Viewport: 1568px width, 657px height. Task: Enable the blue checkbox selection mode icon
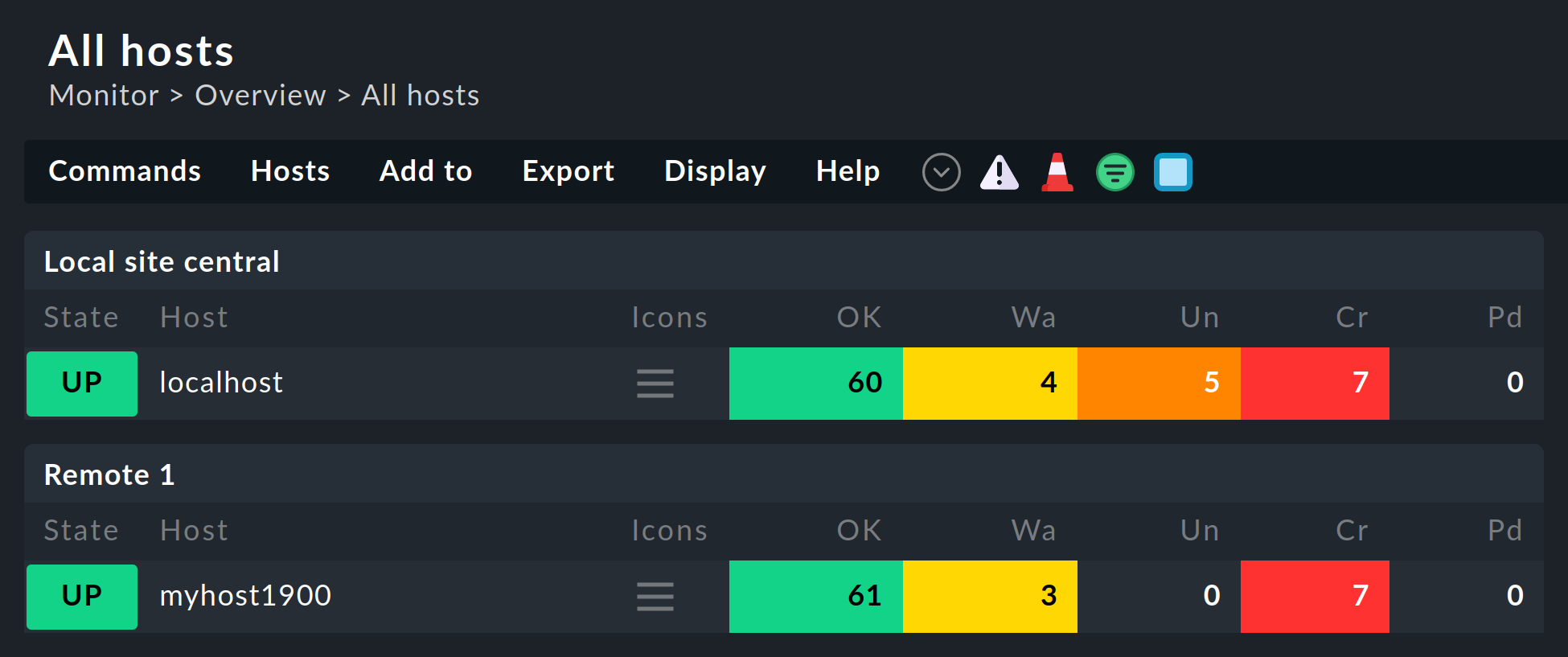1173,171
